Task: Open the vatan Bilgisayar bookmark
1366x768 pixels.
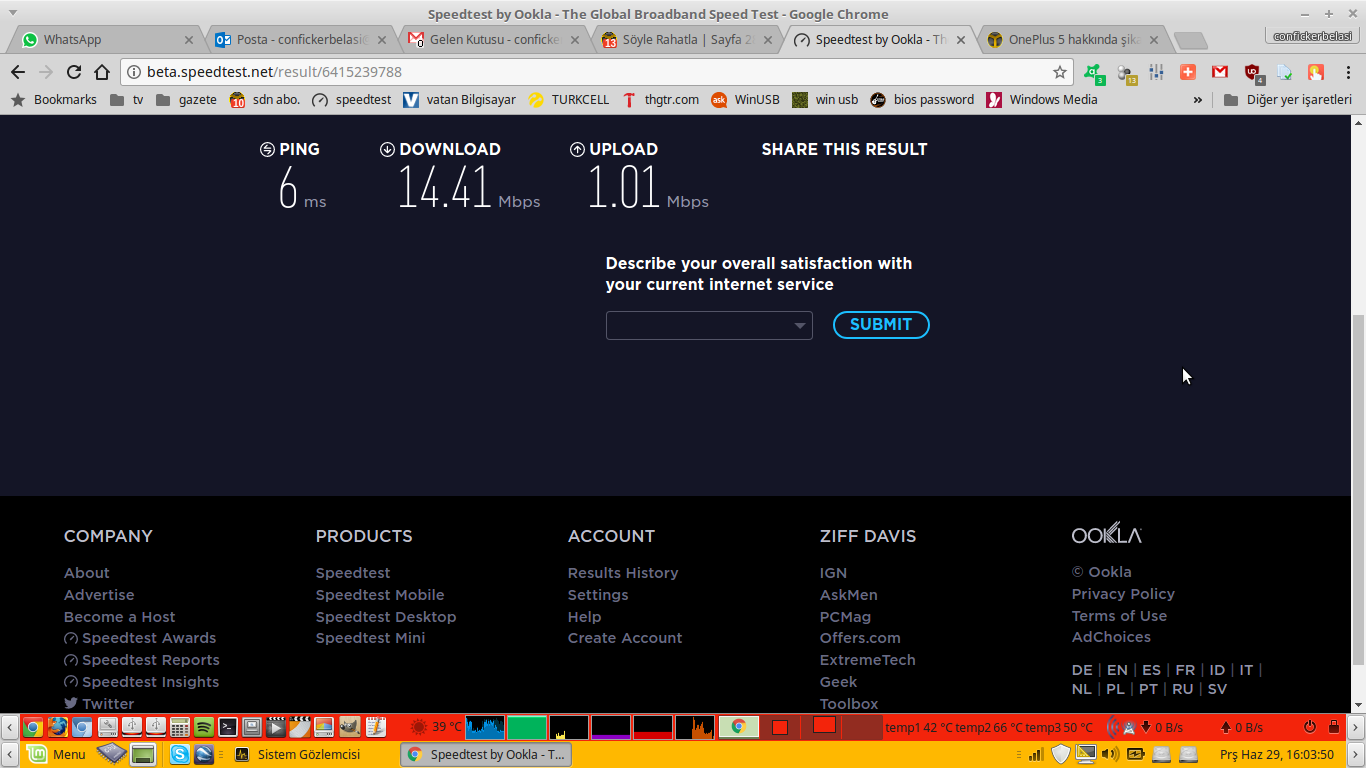Action: (460, 100)
